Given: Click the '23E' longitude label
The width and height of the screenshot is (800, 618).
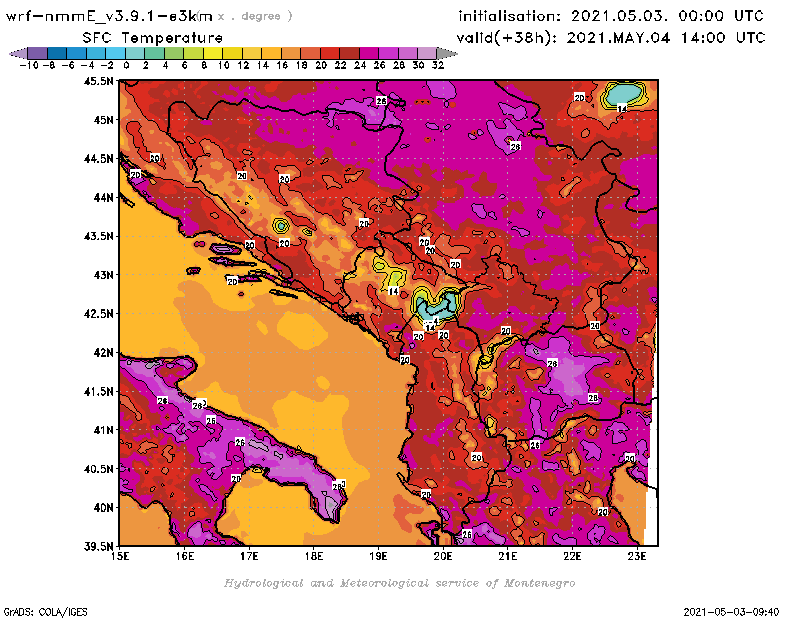Looking at the screenshot, I should (637, 556).
